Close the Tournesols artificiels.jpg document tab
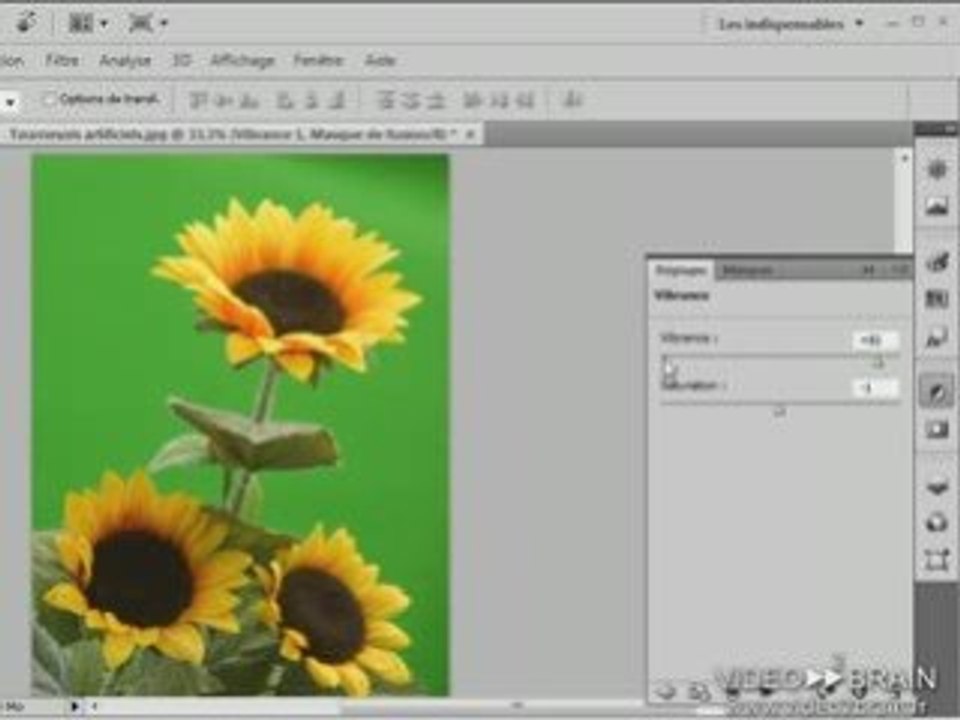 pos(470,134)
